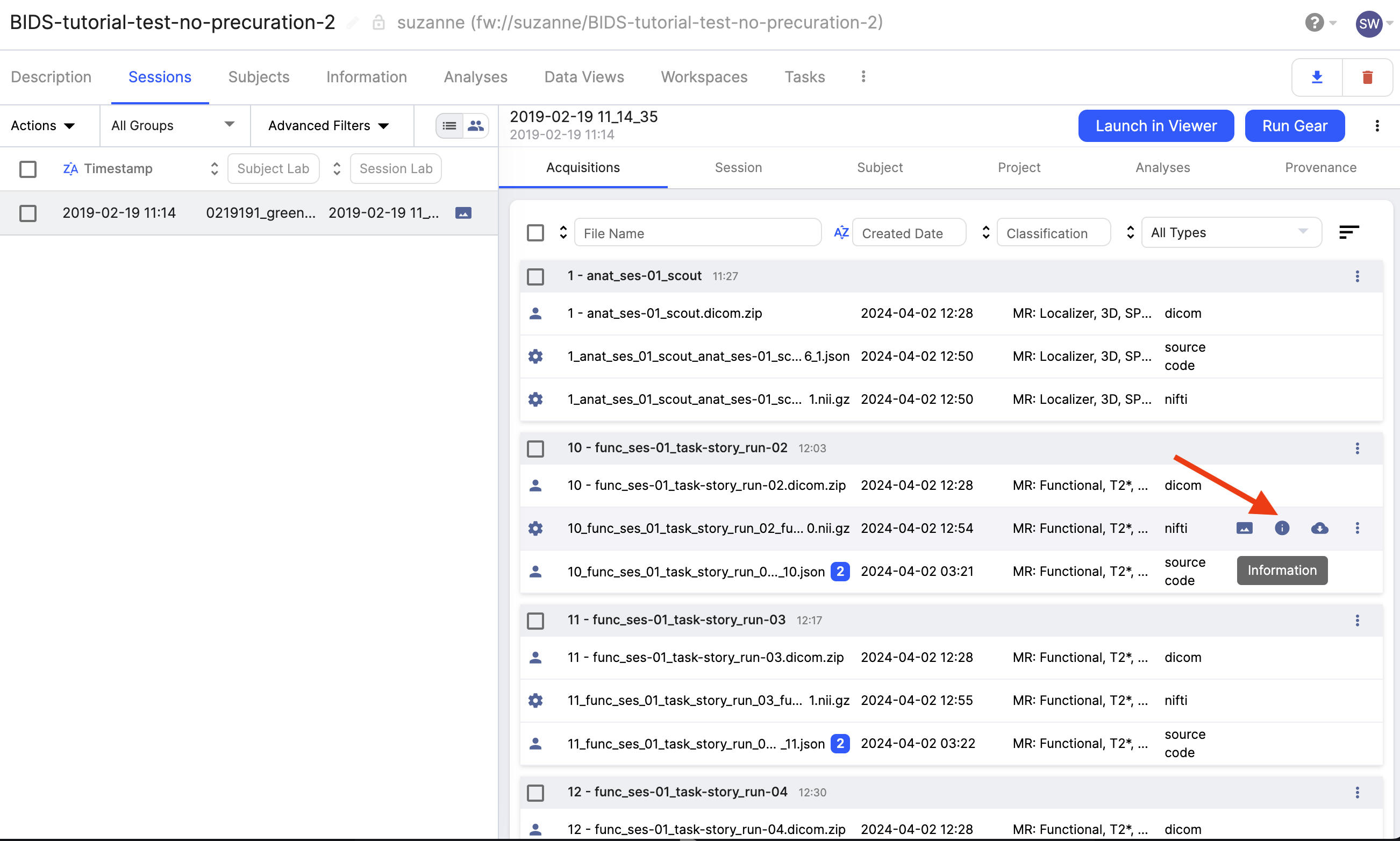Click cloud download icon on 10_func nii.gz row
Image resolution: width=1400 pixels, height=841 pixels.
tap(1319, 528)
